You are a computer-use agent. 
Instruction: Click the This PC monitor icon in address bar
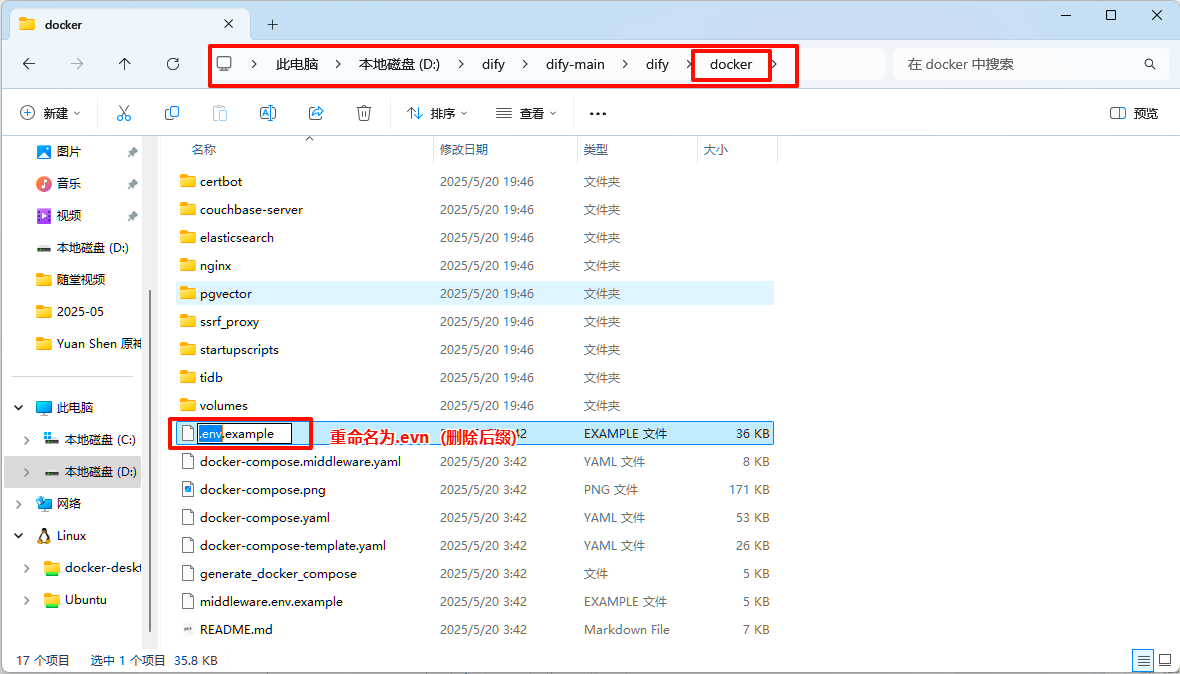(224, 64)
